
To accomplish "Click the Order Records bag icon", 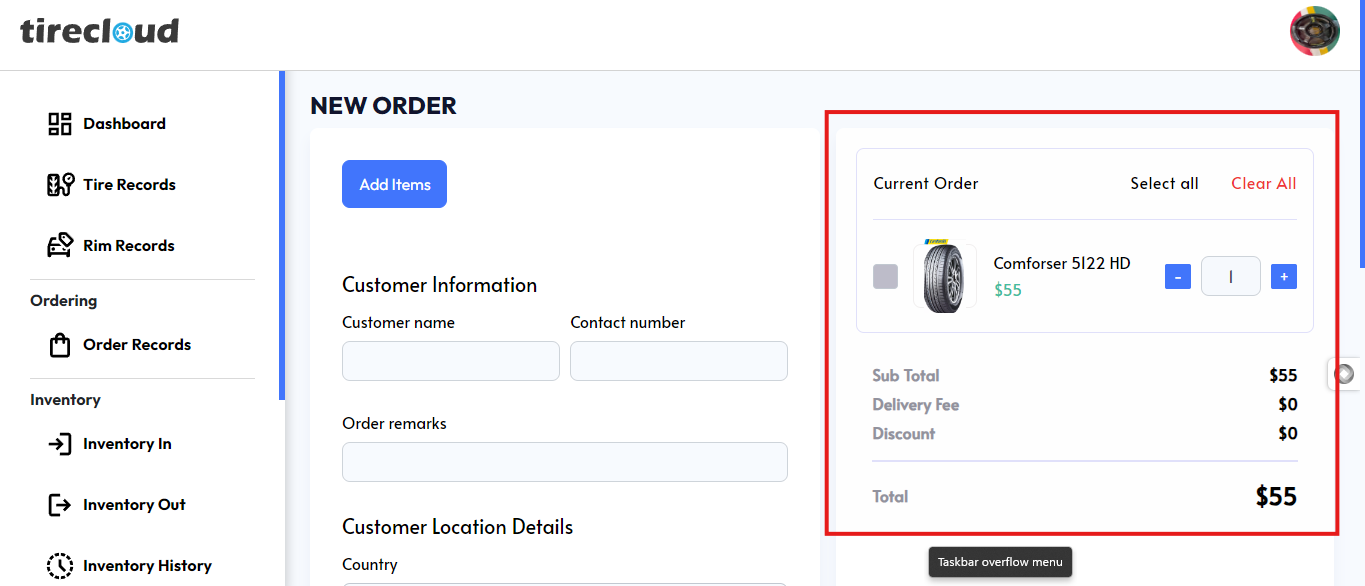I will [60, 345].
